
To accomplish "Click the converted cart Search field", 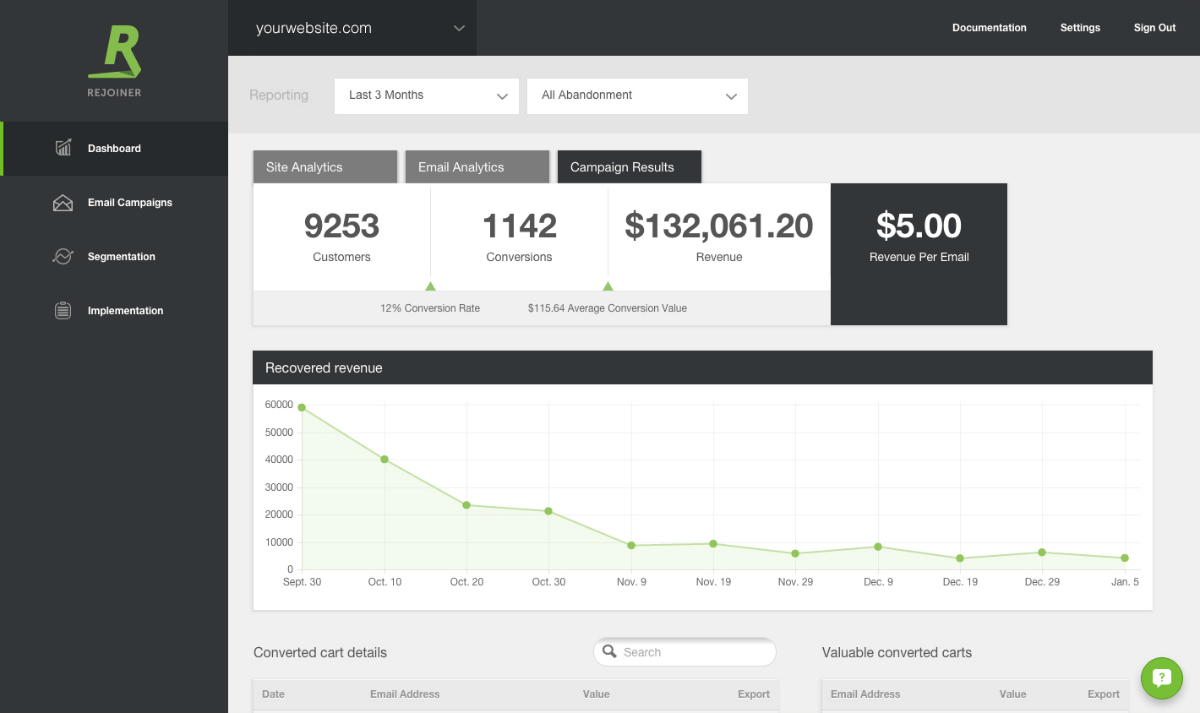I will pyautogui.click(x=685, y=652).
